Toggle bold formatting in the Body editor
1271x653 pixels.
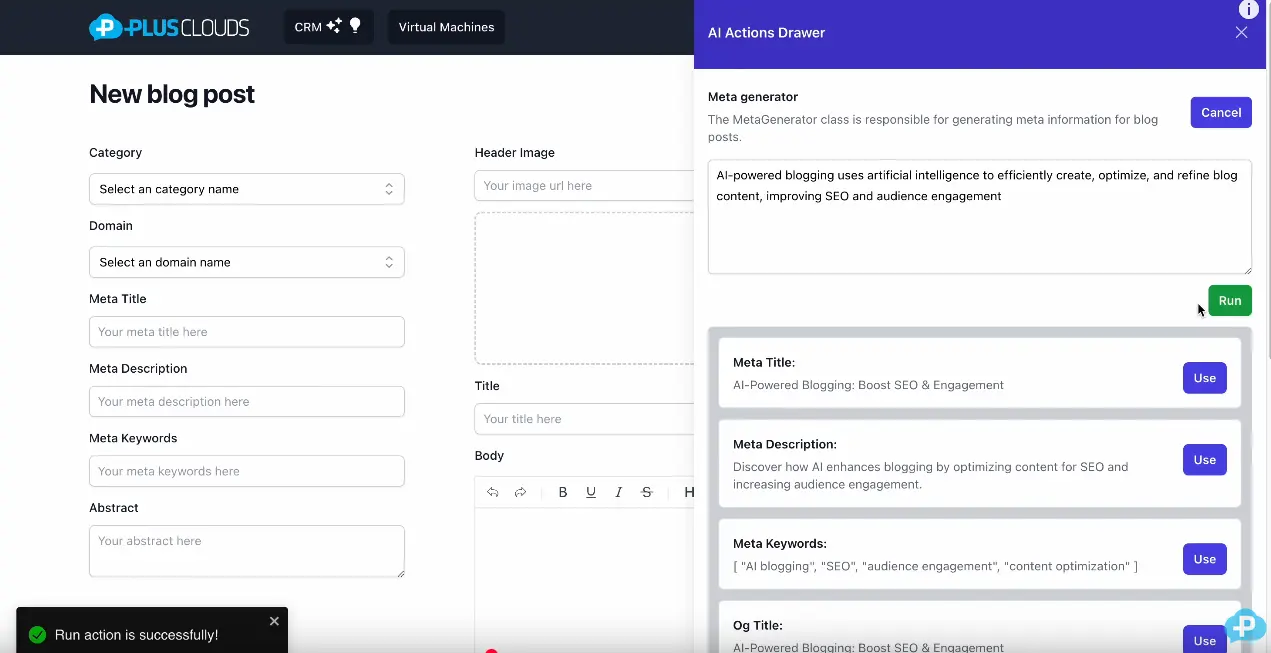tap(563, 492)
